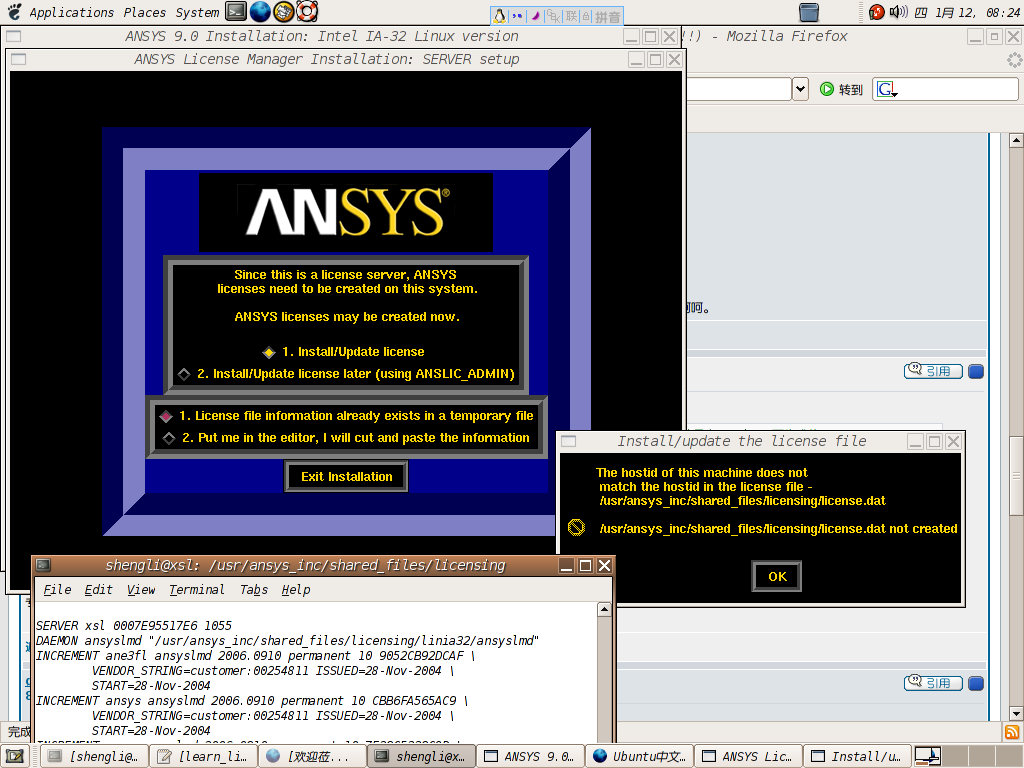The image size is (1024, 768).
Task: Click the blue window applet in top panel
Action: click(808, 12)
